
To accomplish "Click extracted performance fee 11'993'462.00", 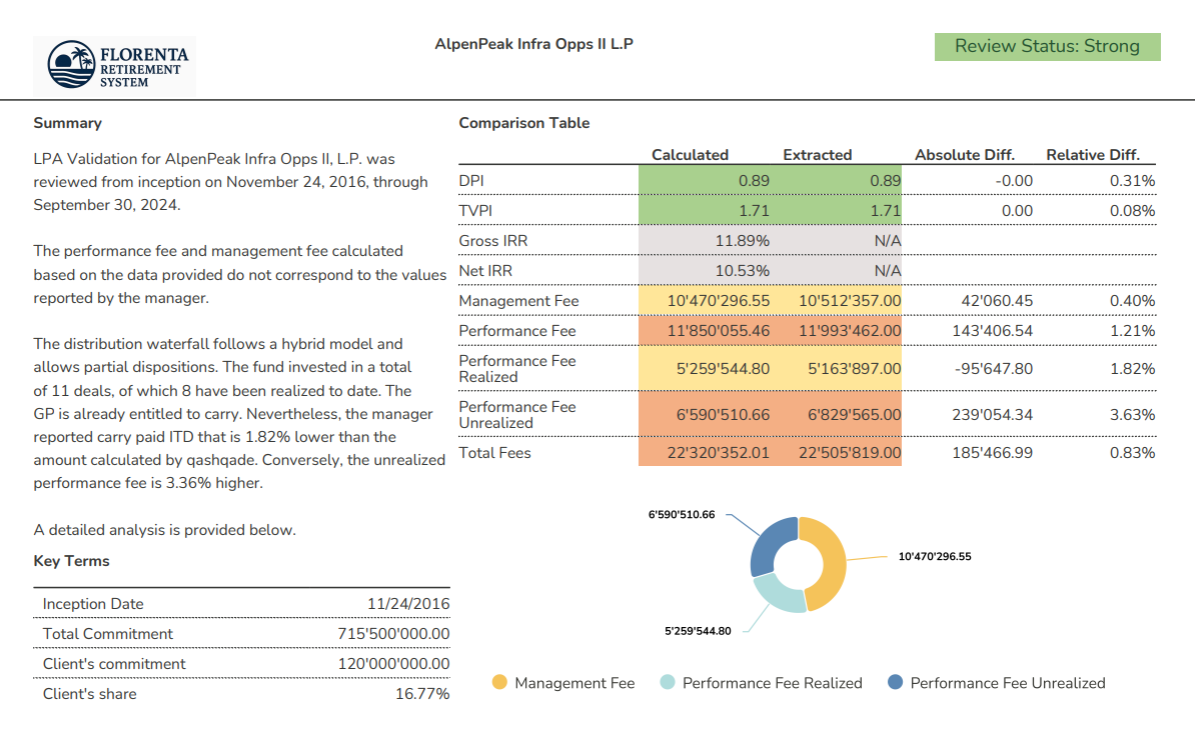I will click(850, 331).
